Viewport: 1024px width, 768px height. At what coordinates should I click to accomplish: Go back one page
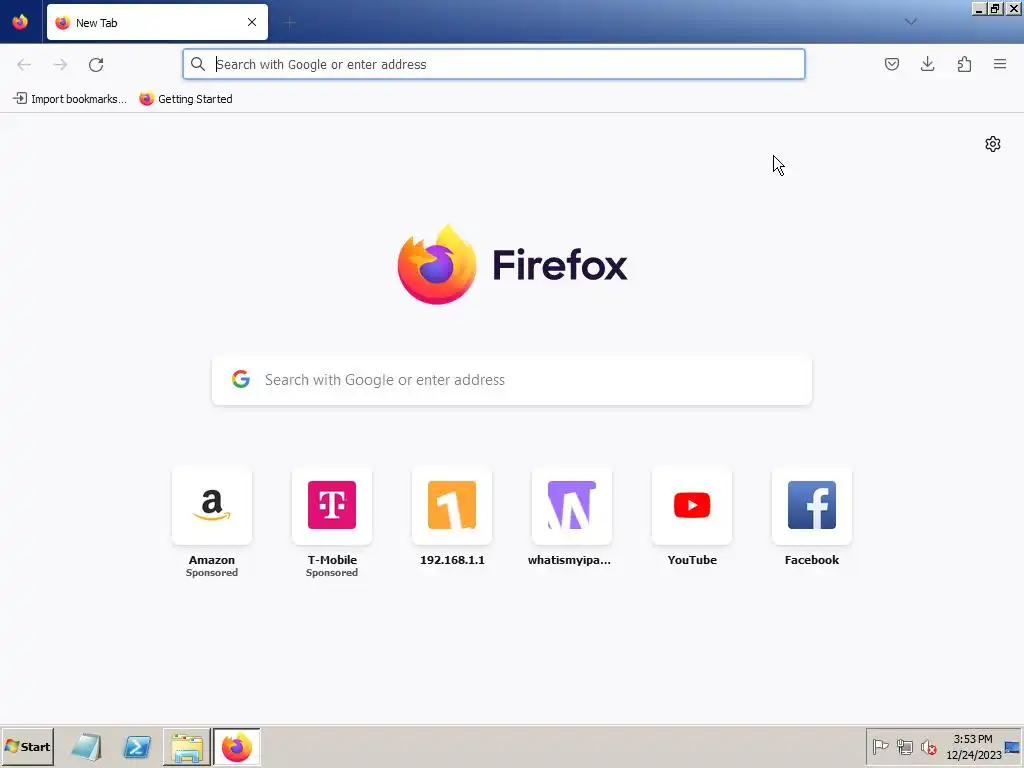coord(24,65)
